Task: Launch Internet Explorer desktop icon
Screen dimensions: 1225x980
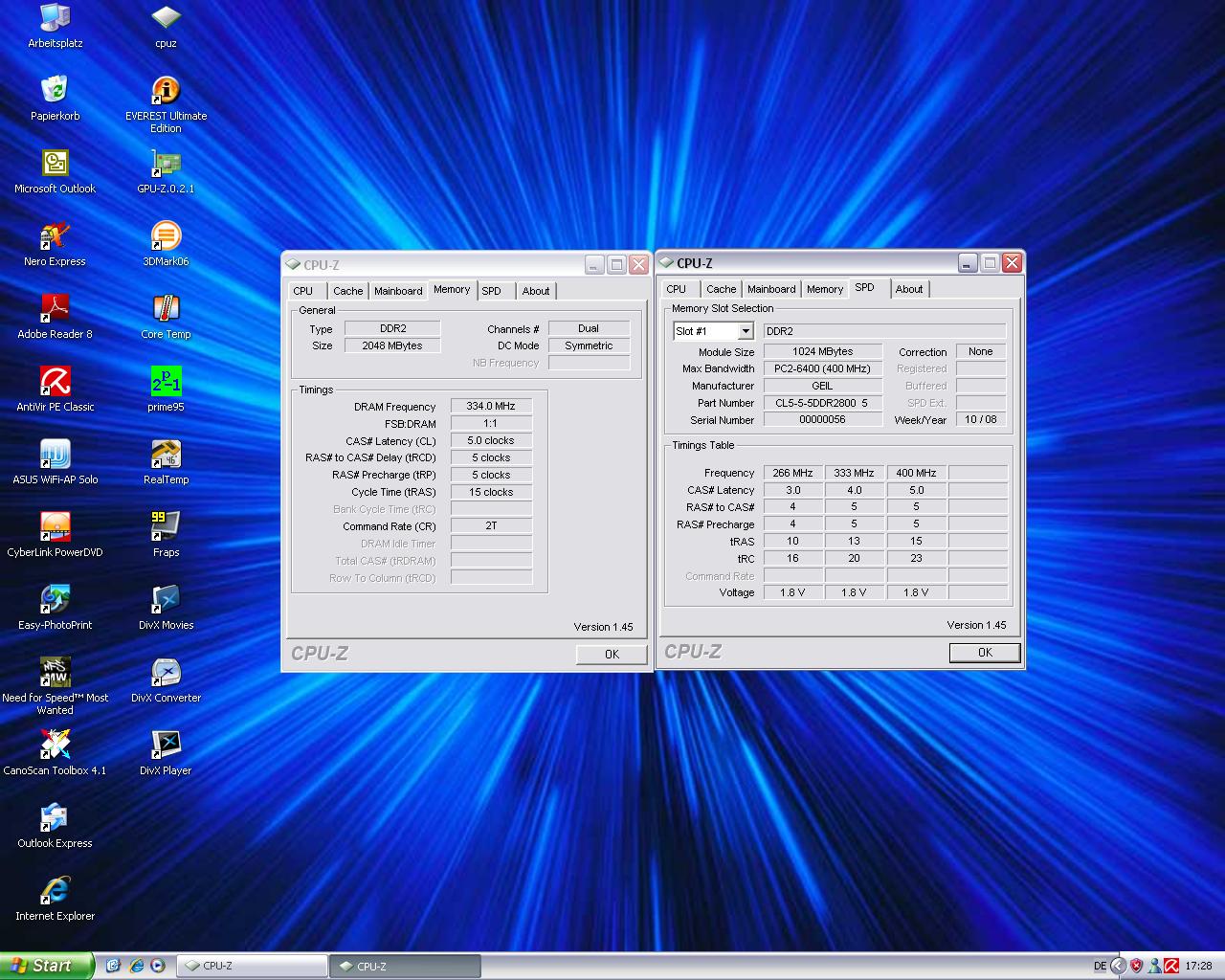Action: point(55,899)
